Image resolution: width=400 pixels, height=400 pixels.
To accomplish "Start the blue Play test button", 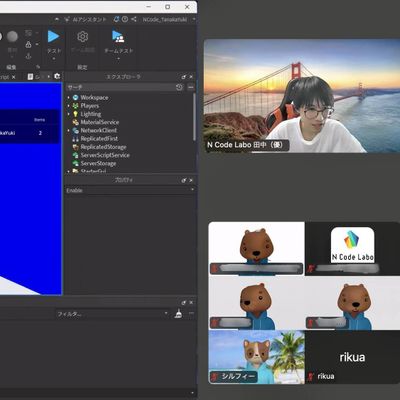I will (53, 36).
